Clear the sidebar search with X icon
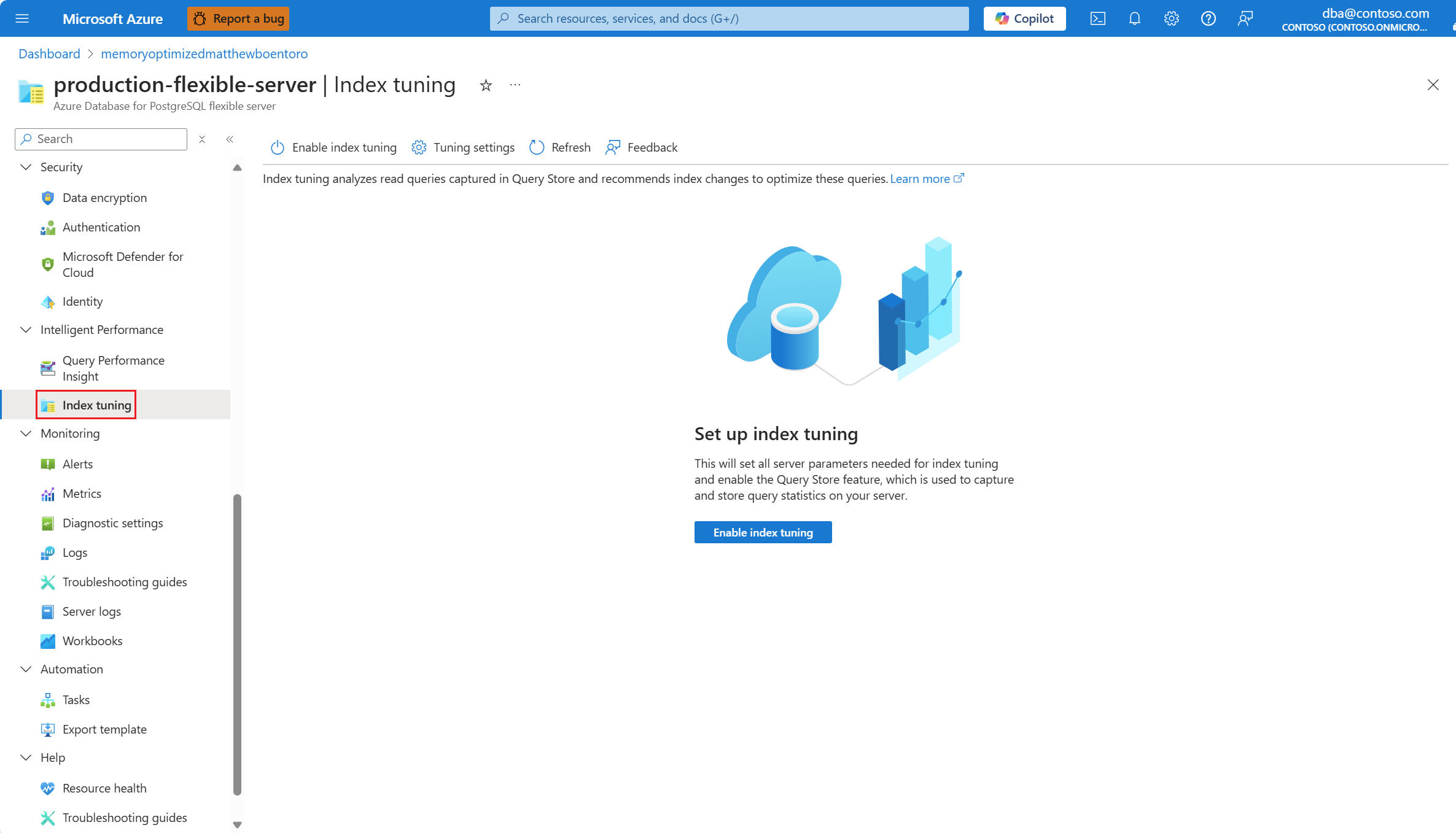The height and width of the screenshot is (833, 1456). click(x=201, y=139)
